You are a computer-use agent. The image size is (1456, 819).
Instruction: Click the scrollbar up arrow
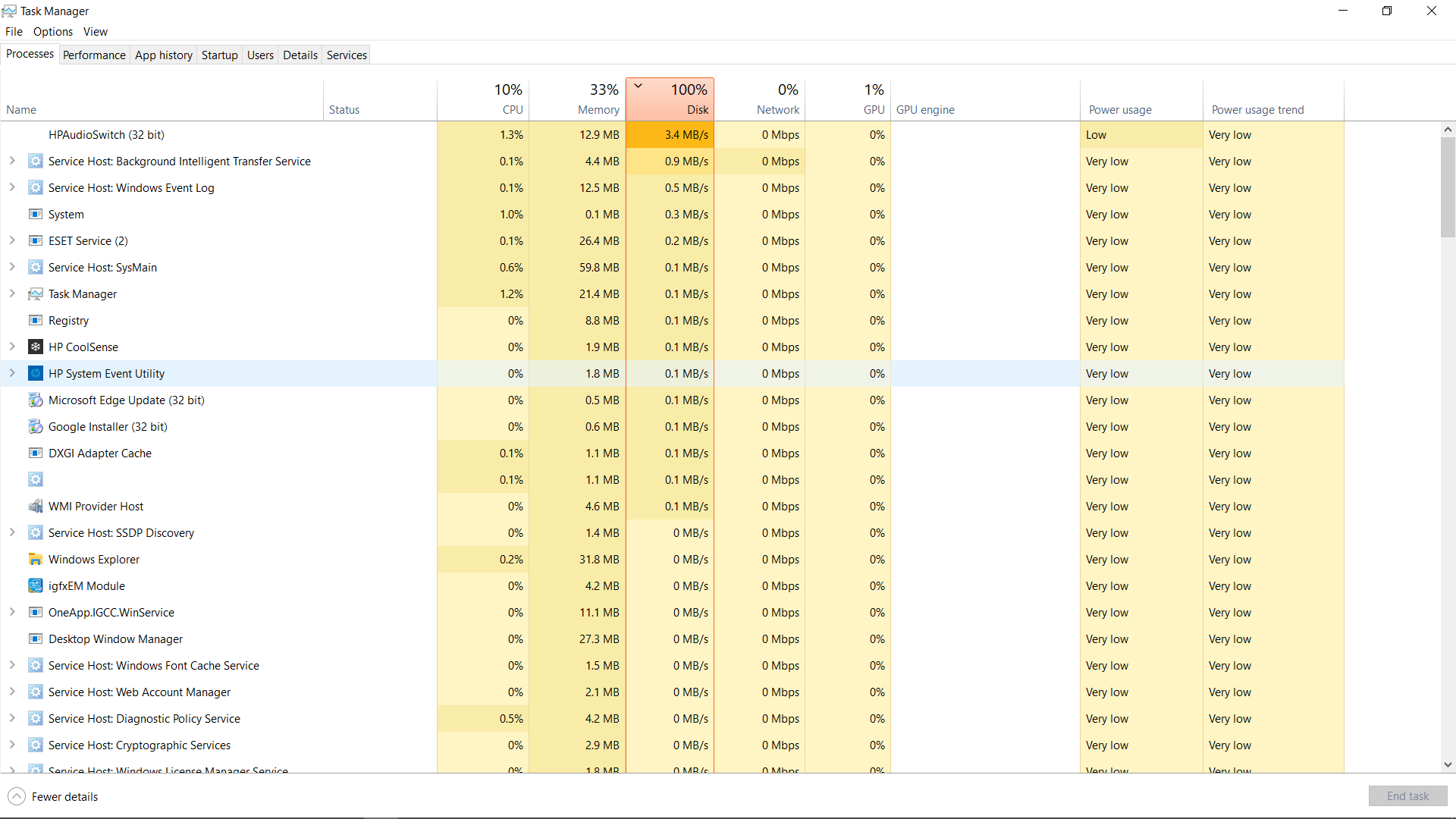[1448, 130]
